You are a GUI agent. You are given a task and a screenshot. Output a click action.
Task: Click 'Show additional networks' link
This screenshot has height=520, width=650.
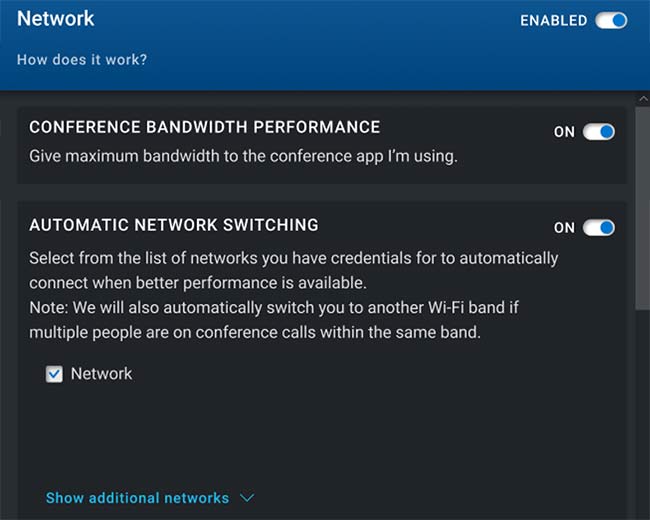(x=137, y=498)
